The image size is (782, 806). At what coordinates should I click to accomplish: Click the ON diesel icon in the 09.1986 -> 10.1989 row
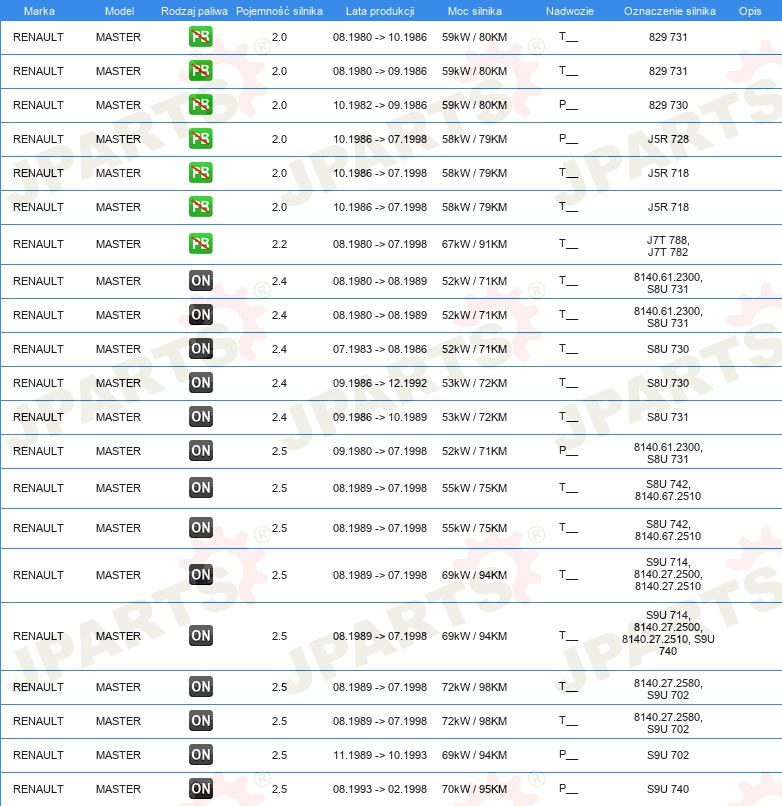pyautogui.click(x=201, y=416)
